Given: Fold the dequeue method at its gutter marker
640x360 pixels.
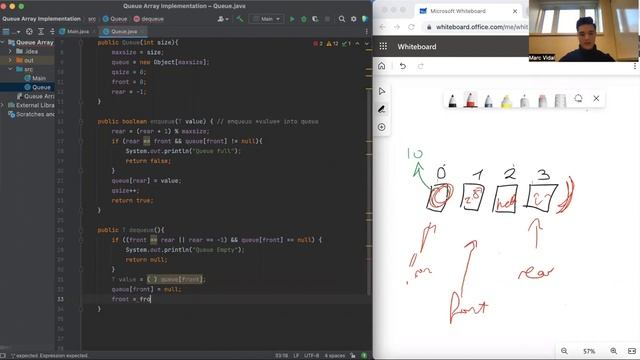Looking at the screenshot, I should pyautogui.click(x=81, y=230).
